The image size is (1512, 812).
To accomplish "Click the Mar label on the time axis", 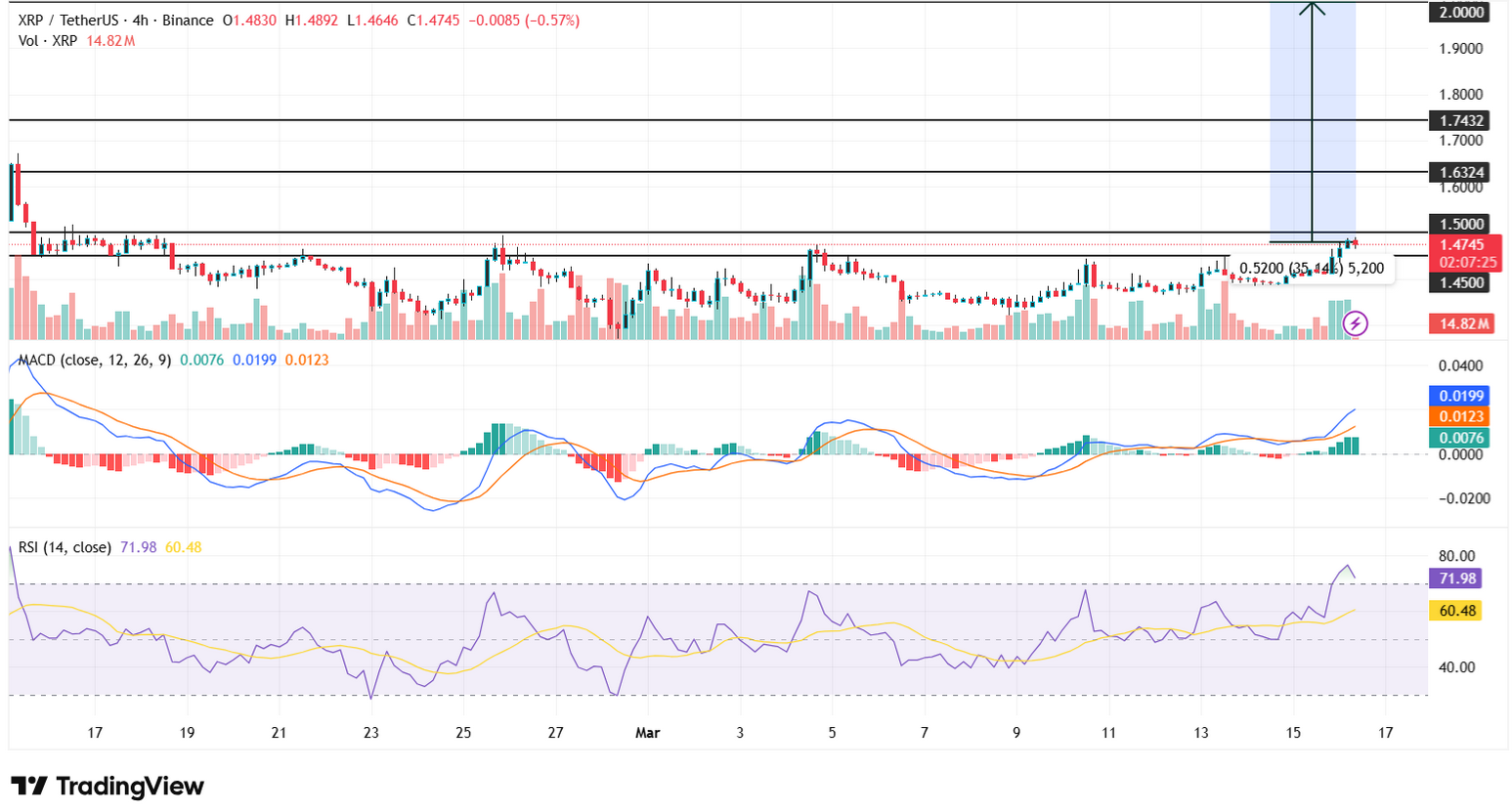I will (x=647, y=733).
